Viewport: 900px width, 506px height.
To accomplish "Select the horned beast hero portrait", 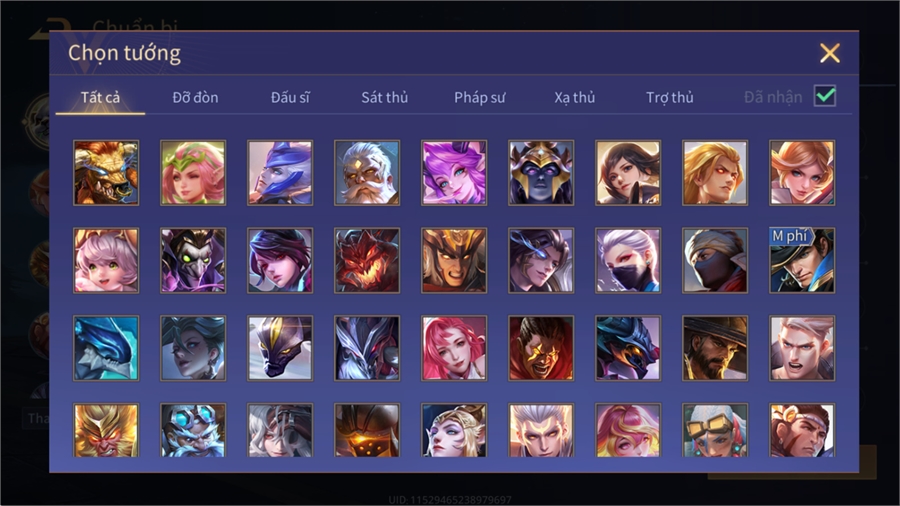I will tap(106, 173).
